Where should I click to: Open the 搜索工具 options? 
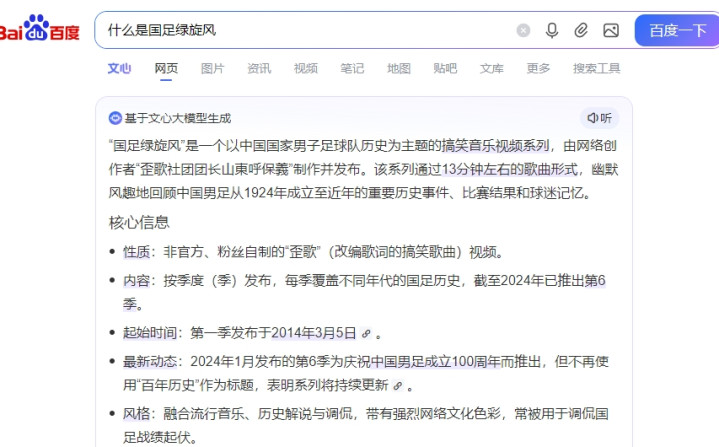597,68
